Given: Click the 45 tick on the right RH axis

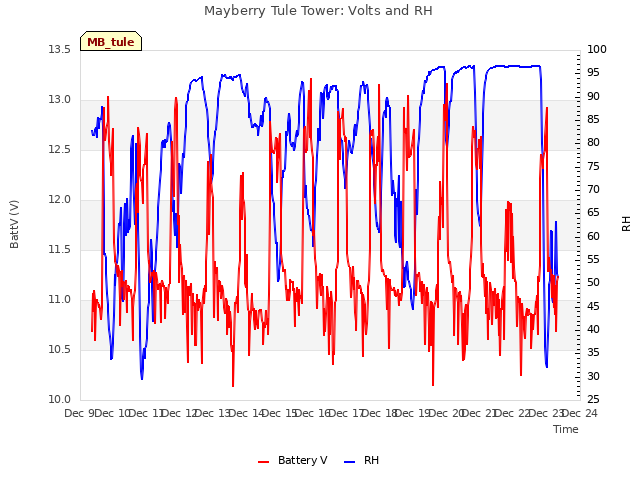Looking at the screenshot, I should pos(593,307).
